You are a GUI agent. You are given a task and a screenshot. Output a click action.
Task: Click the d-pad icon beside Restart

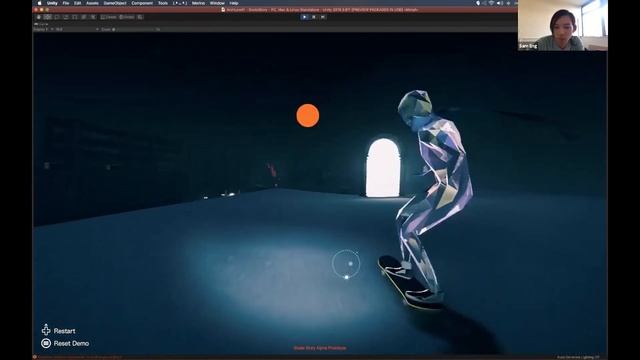pyautogui.click(x=46, y=330)
